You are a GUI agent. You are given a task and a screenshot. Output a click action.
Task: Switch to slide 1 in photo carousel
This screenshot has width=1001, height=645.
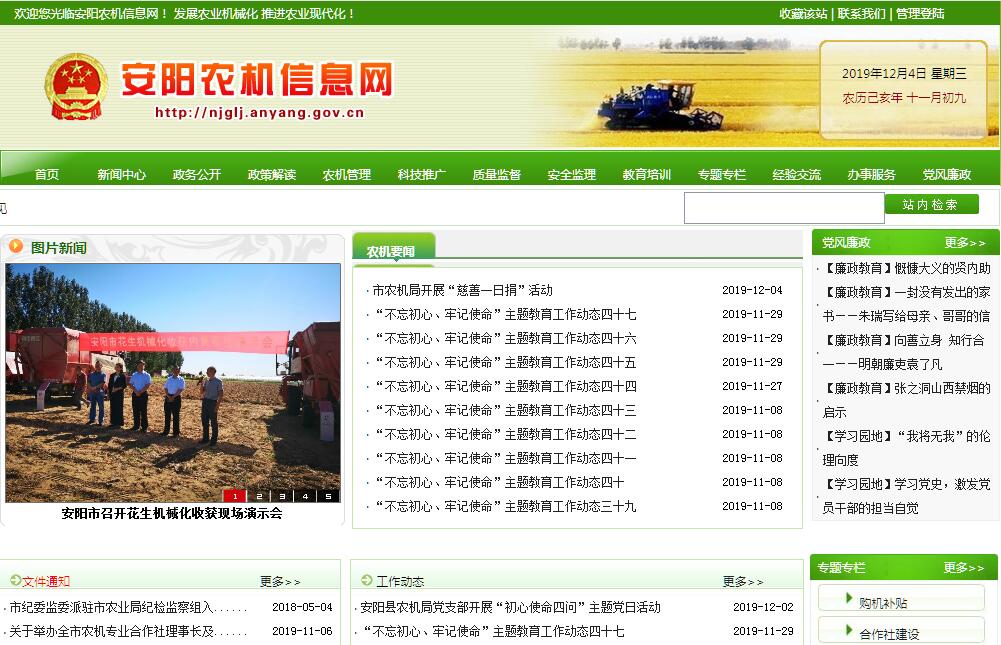[x=235, y=495]
